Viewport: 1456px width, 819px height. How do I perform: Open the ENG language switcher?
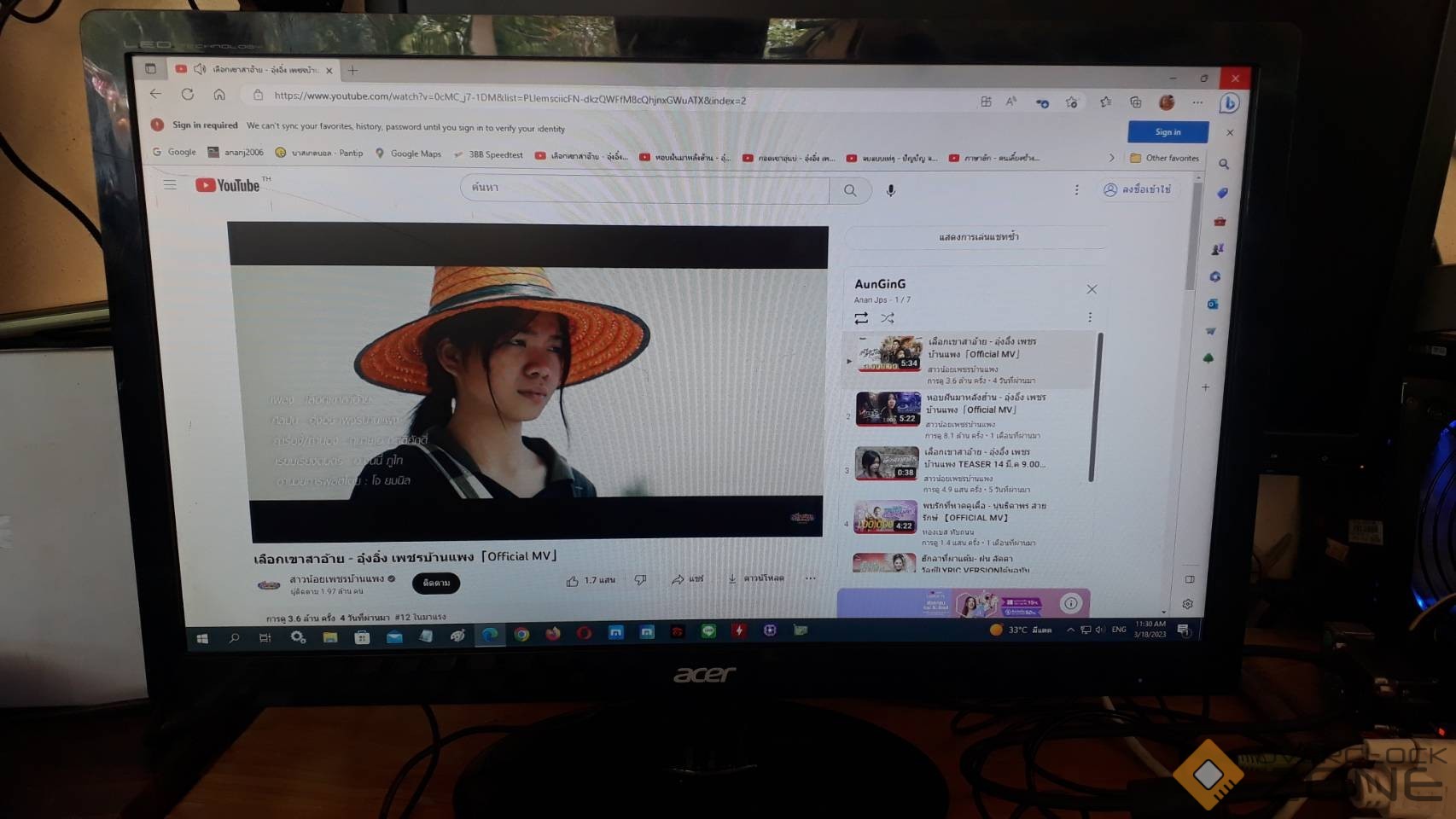[x=1119, y=630]
